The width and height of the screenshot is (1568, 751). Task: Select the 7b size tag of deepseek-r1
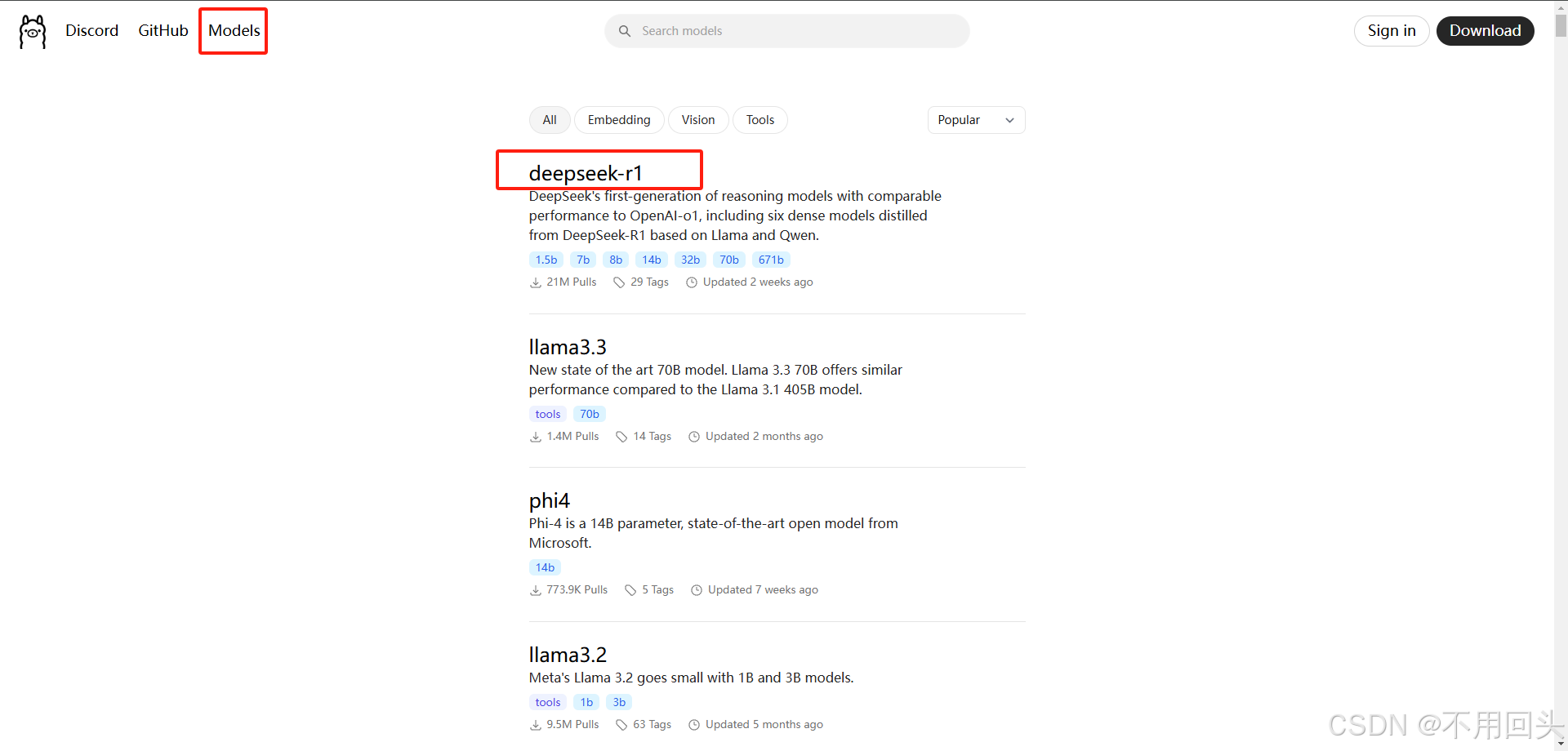coord(583,260)
